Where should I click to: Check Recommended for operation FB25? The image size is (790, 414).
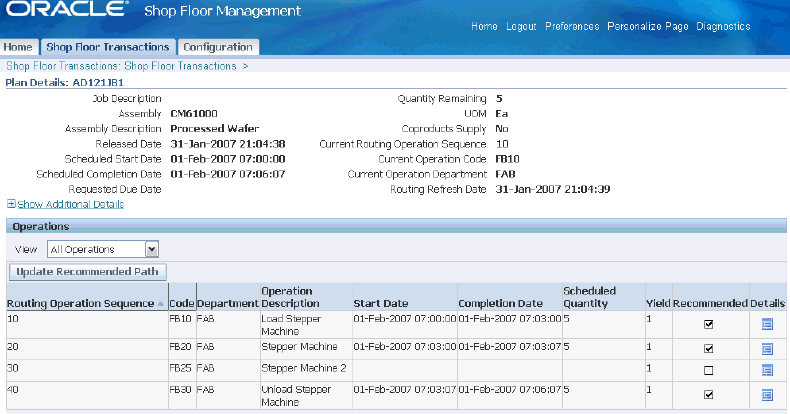(x=708, y=371)
